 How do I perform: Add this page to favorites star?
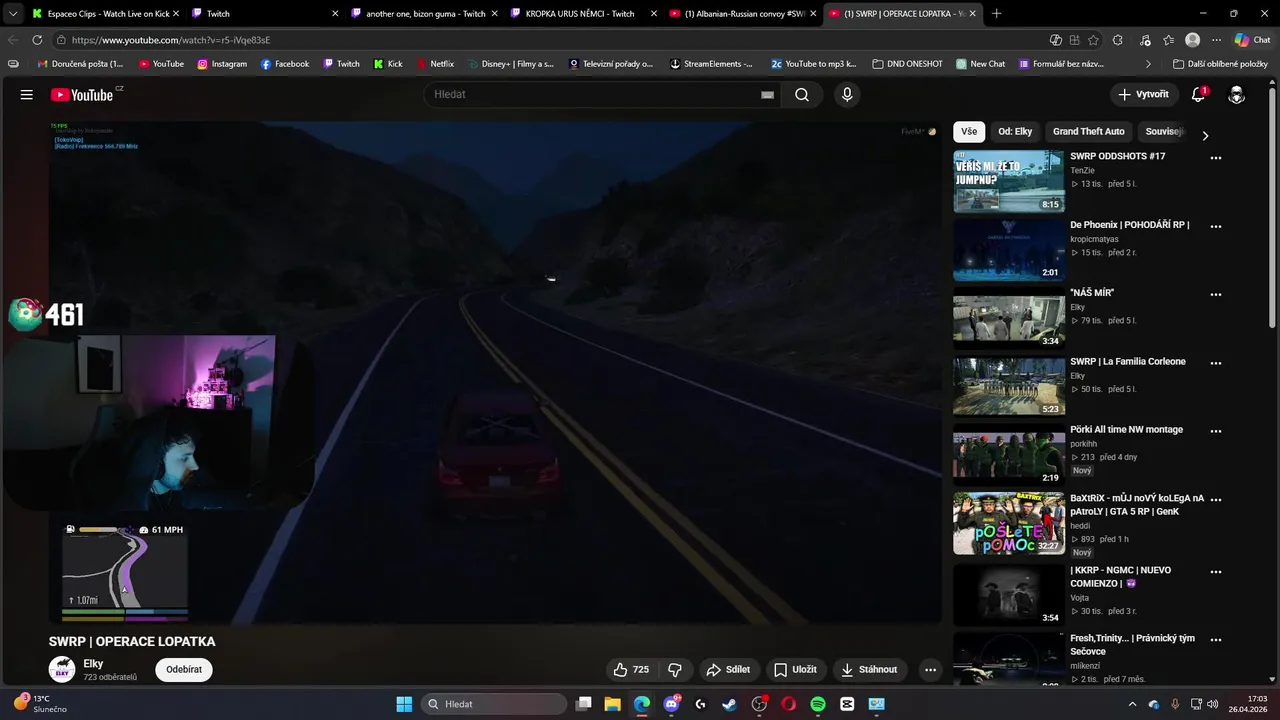coord(1093,40)
